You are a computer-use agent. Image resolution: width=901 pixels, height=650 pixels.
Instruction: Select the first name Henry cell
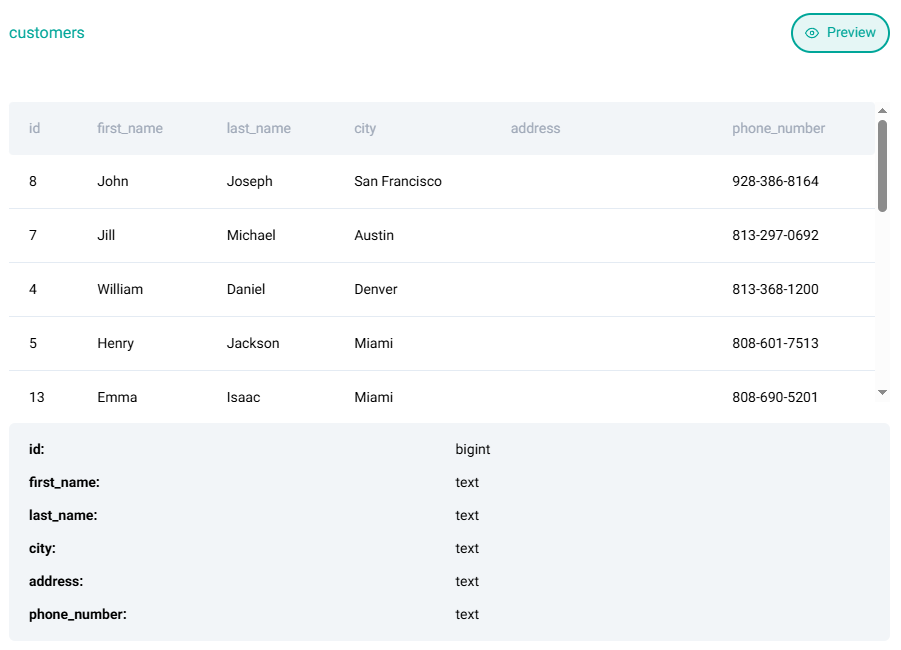coord(115,343)
